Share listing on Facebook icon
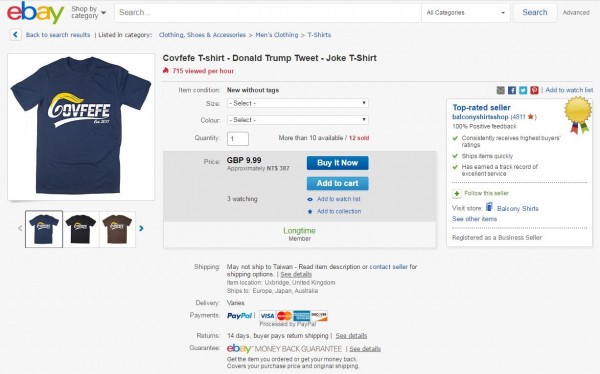600x374 pixels. tap(512, 90)
